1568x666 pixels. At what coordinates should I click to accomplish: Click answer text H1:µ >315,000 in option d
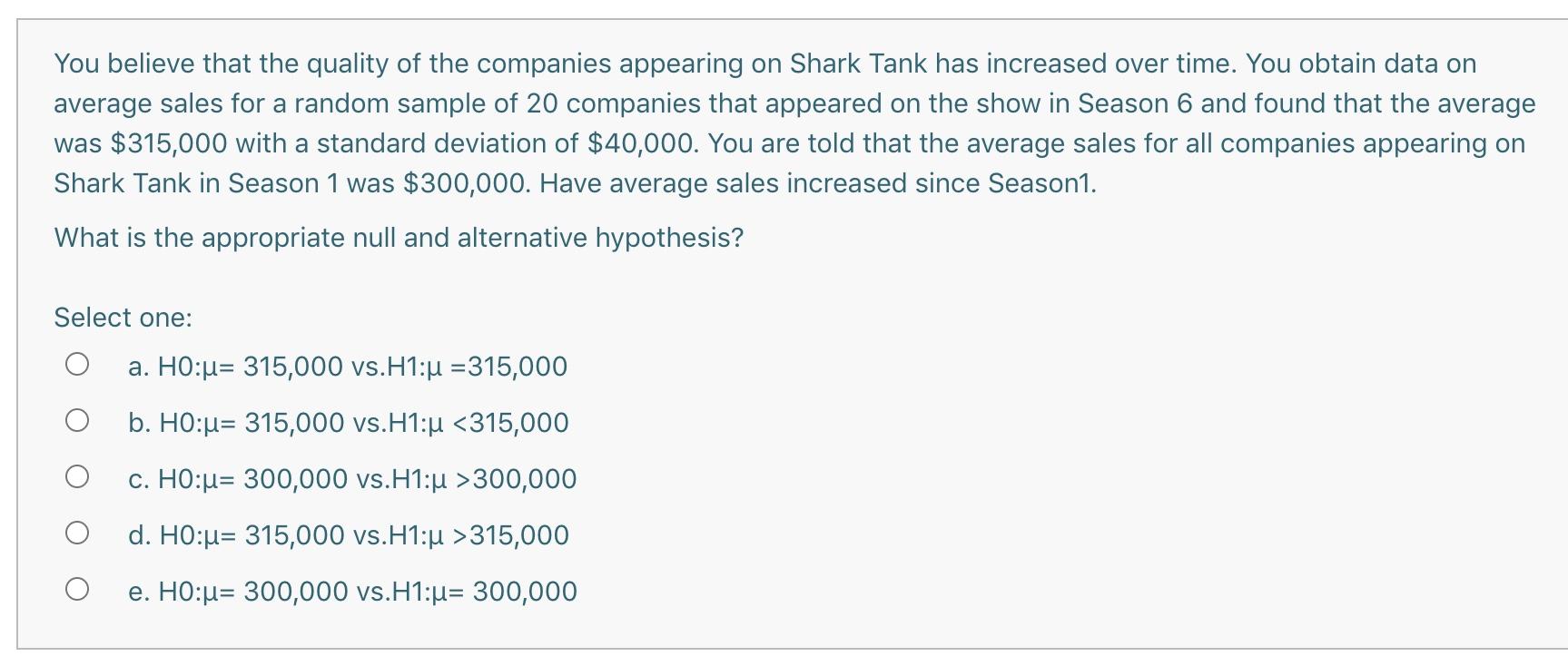(x=478, y=535)
